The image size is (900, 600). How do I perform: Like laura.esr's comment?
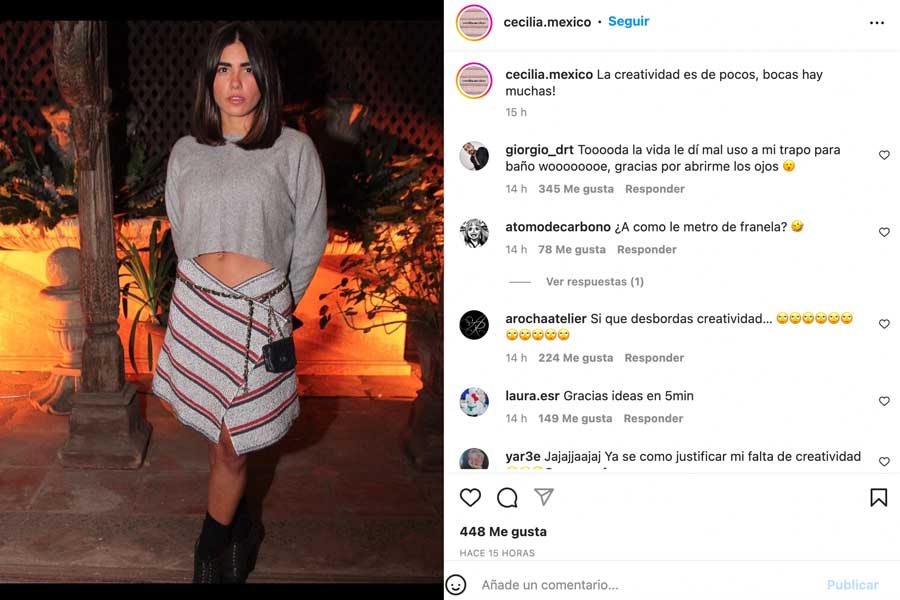click(884, 401)
